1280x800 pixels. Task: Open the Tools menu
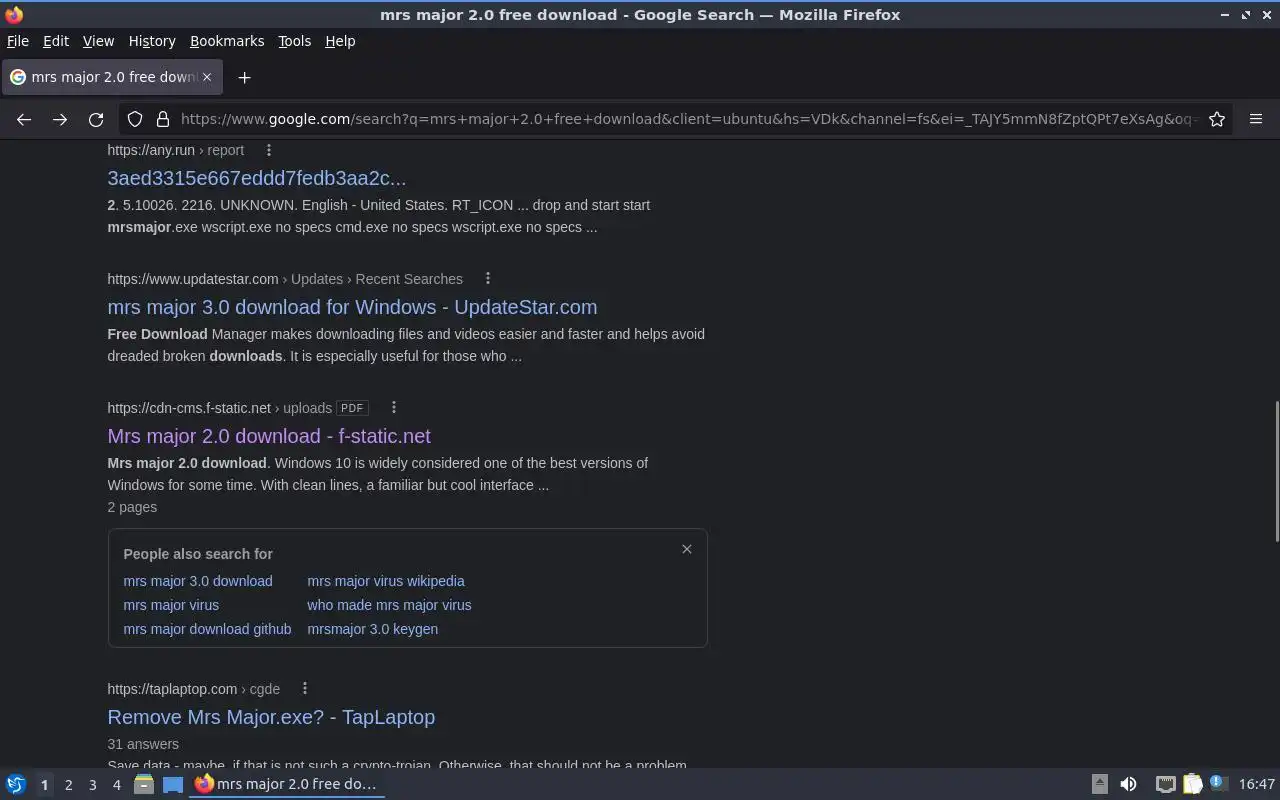coord(294,41)
